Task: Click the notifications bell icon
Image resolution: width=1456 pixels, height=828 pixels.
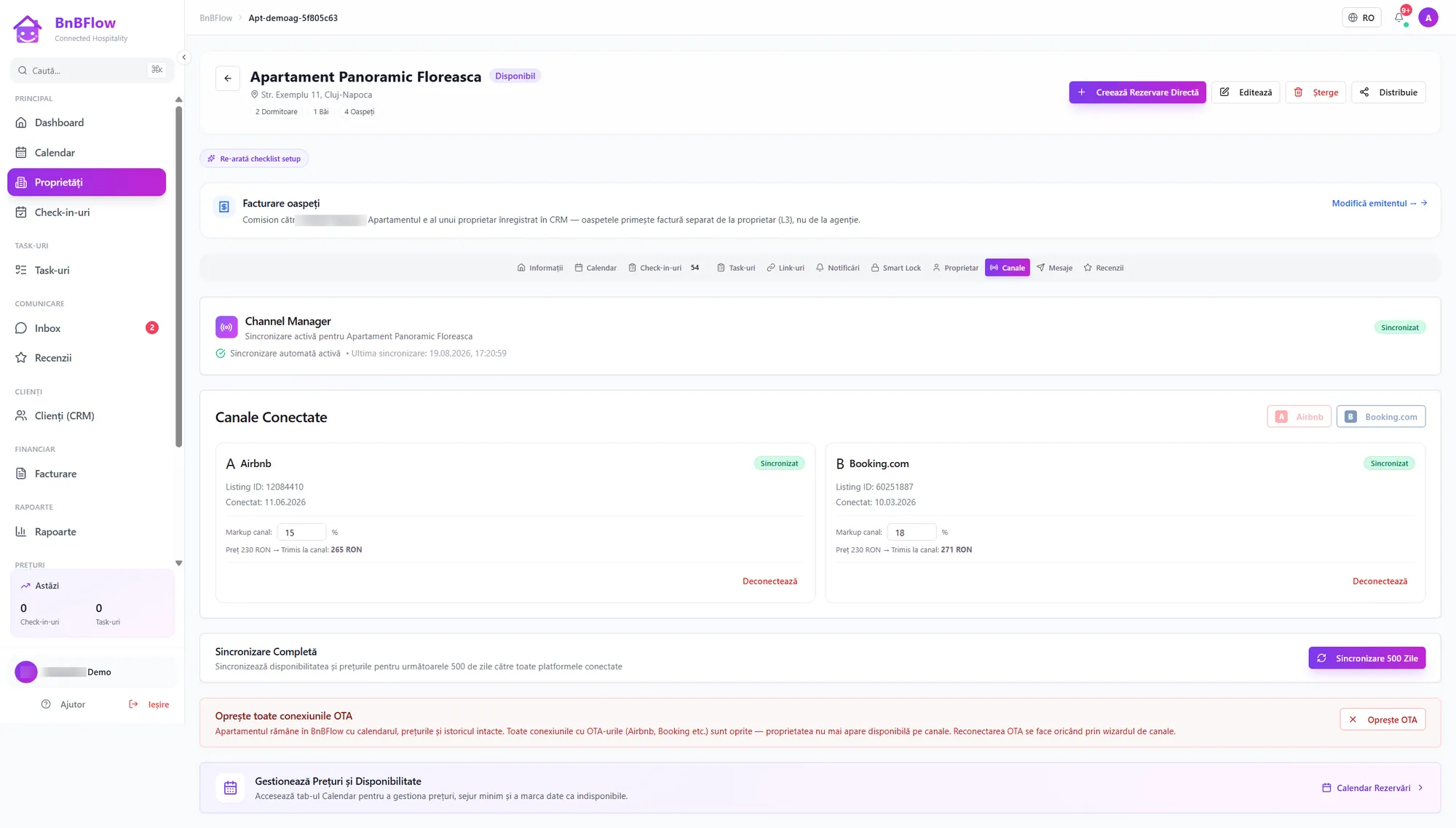Action: click(x=1399, y=17)
